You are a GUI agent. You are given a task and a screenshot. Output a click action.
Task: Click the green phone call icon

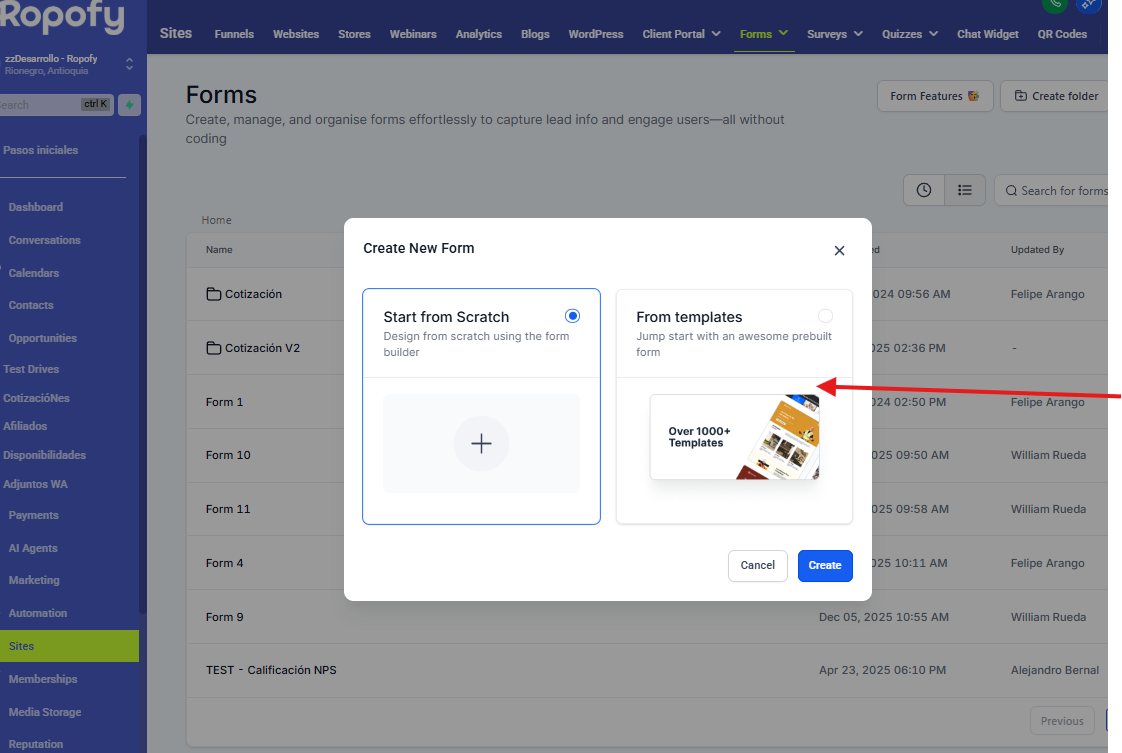1053,4
